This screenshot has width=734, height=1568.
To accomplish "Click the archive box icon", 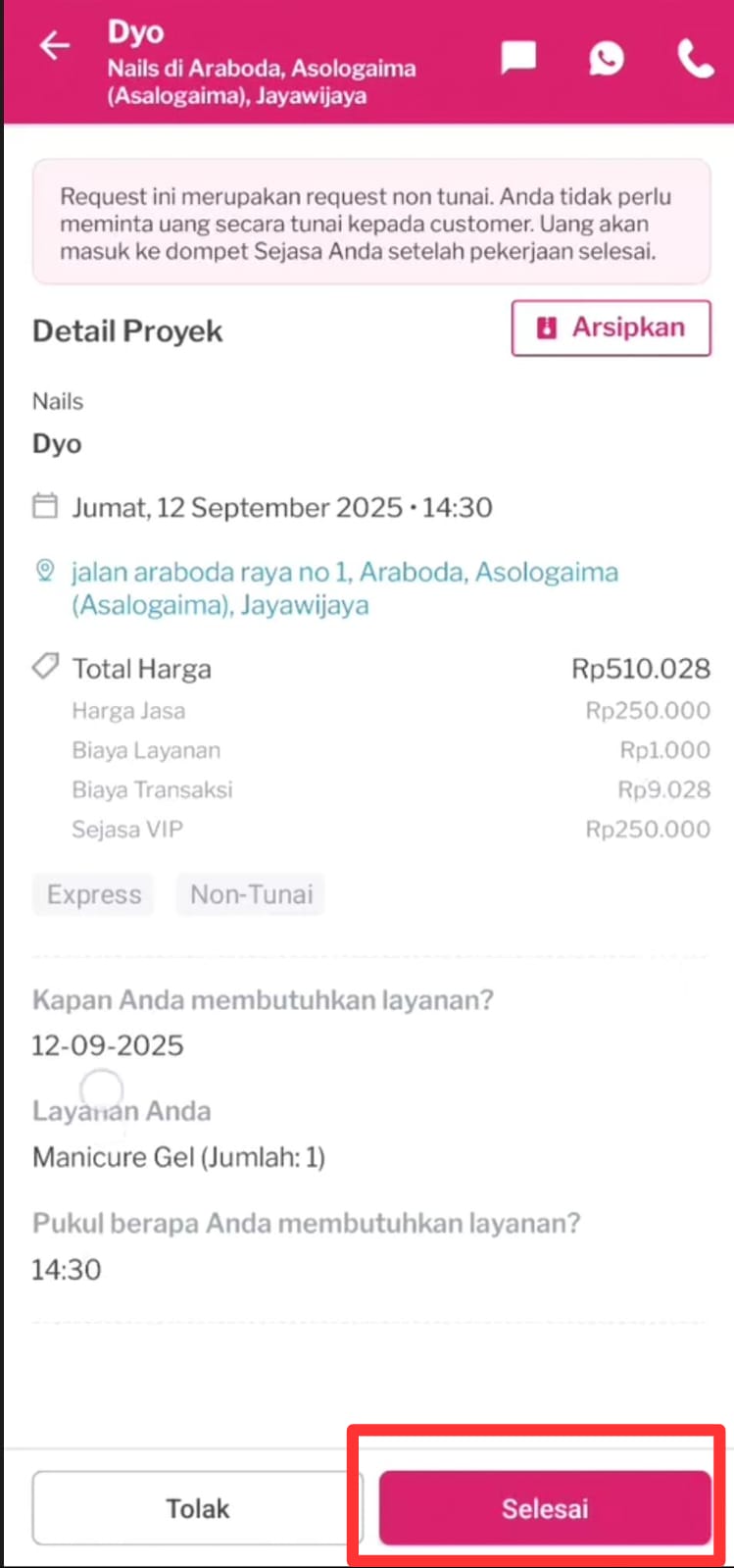I will 547,328.
